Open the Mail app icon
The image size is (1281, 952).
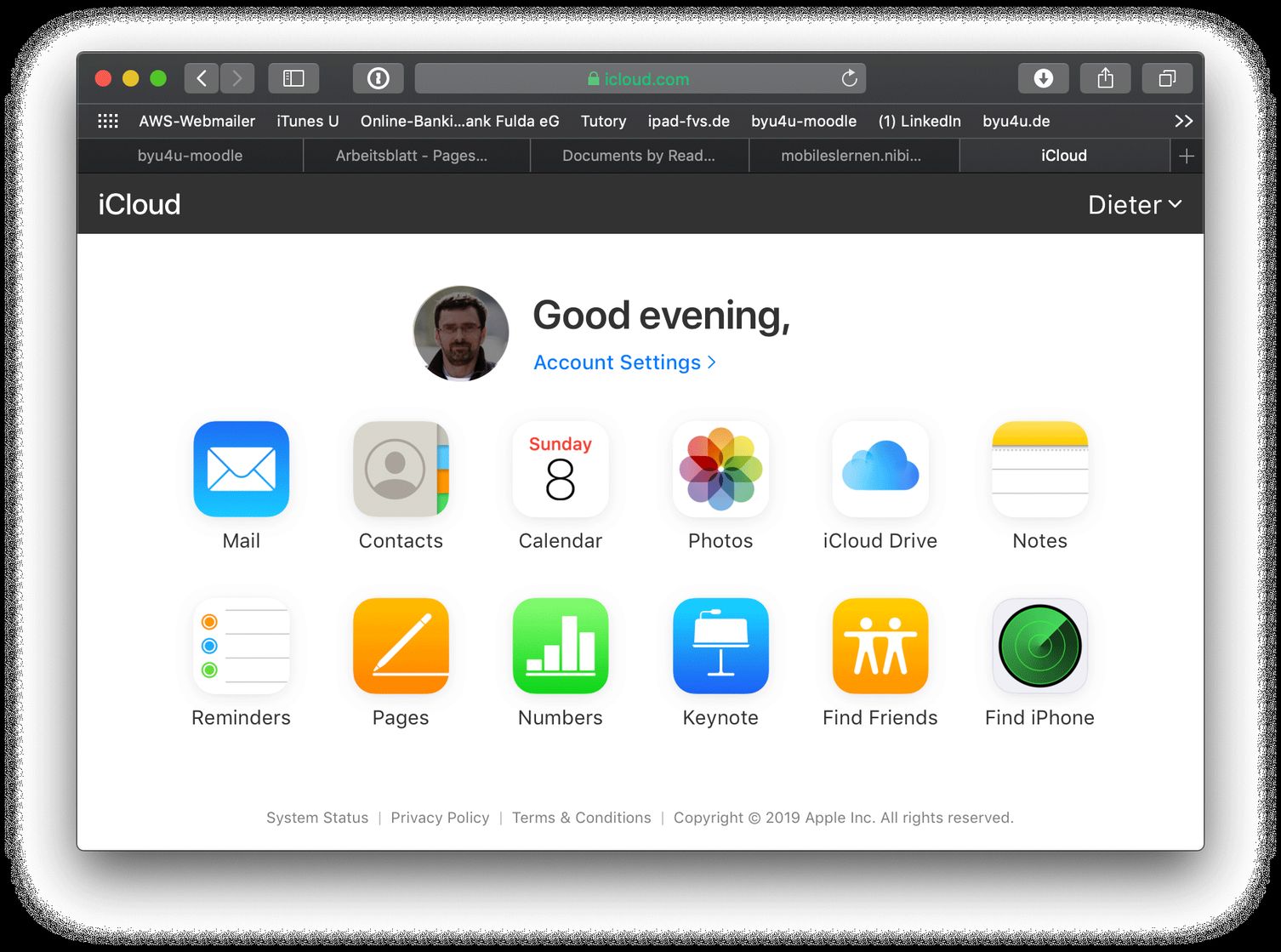point(242,469)
